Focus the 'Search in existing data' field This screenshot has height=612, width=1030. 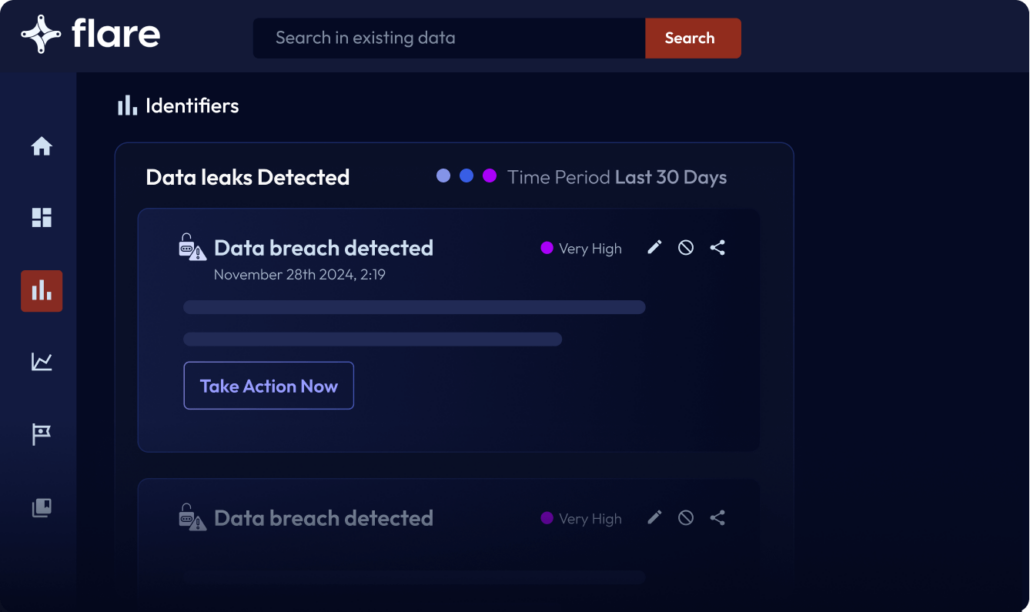448,38
